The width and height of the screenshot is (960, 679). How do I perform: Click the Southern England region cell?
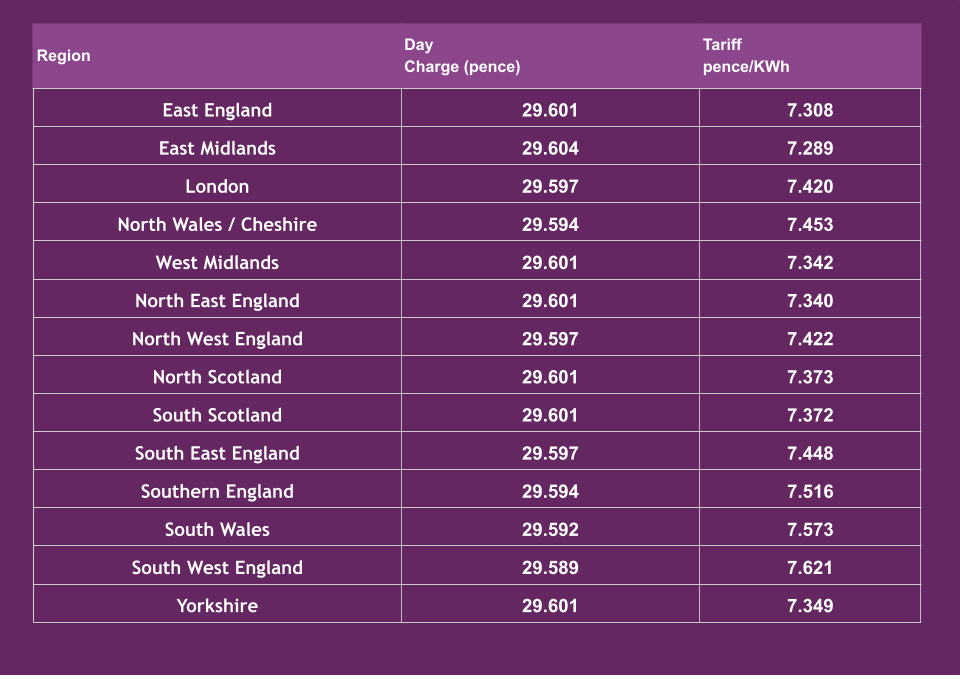pyautogui.click(x=217, y=490)
